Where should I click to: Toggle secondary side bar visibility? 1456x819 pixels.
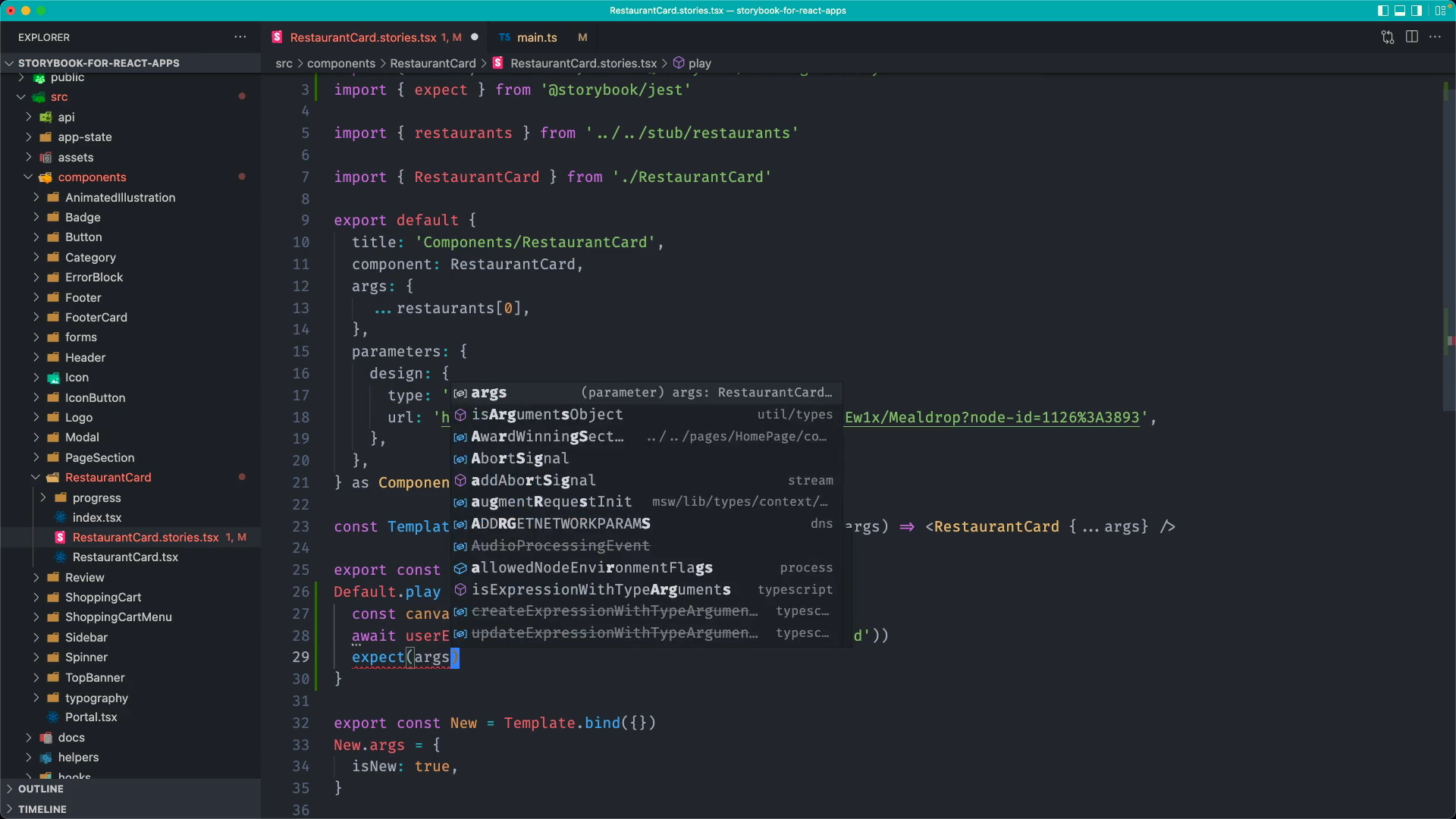tap(1417, 11)
